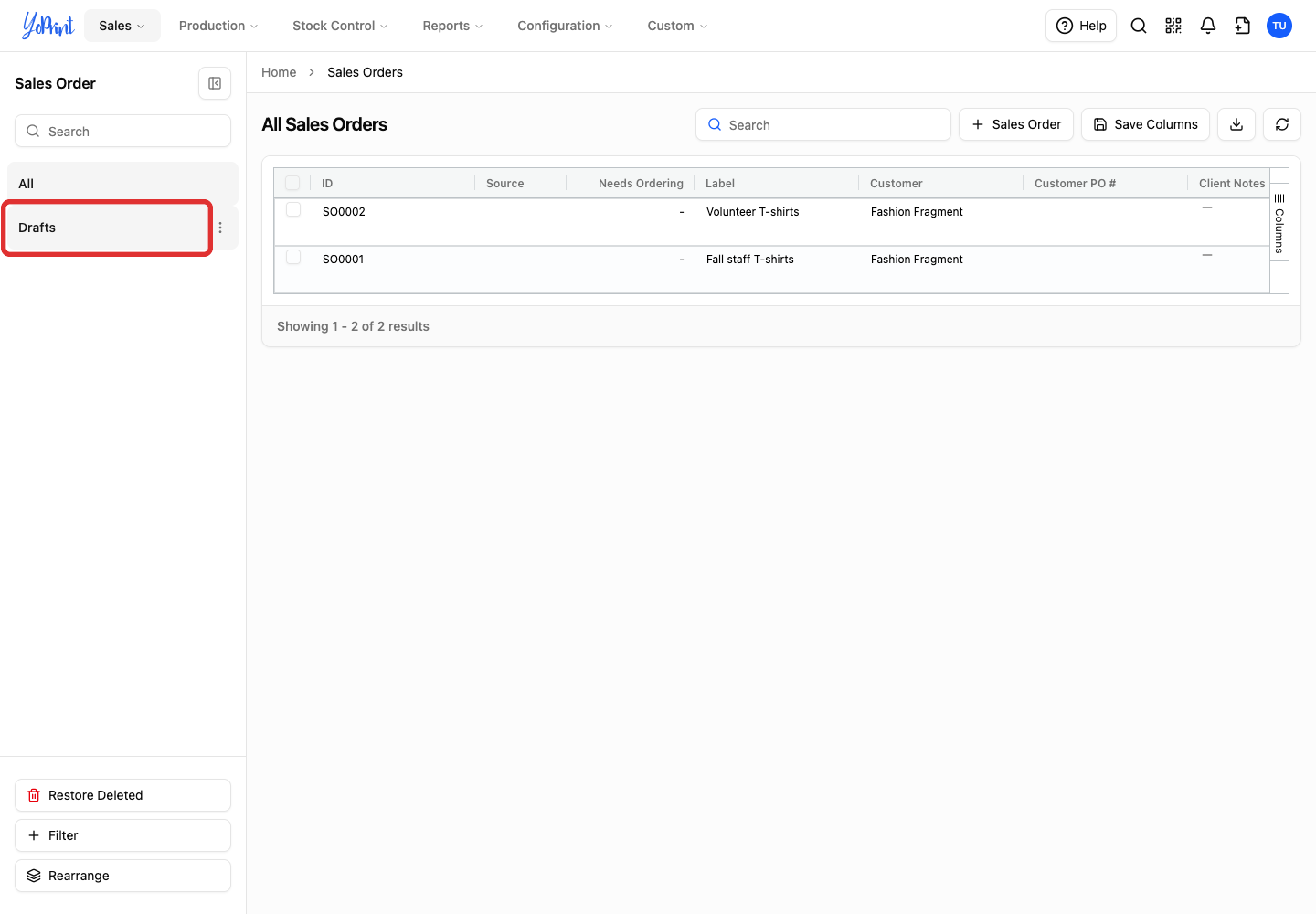Viewport: 1316px width, 914px height.
Task: Open the global search magnifier icon
Action: 1139,26
